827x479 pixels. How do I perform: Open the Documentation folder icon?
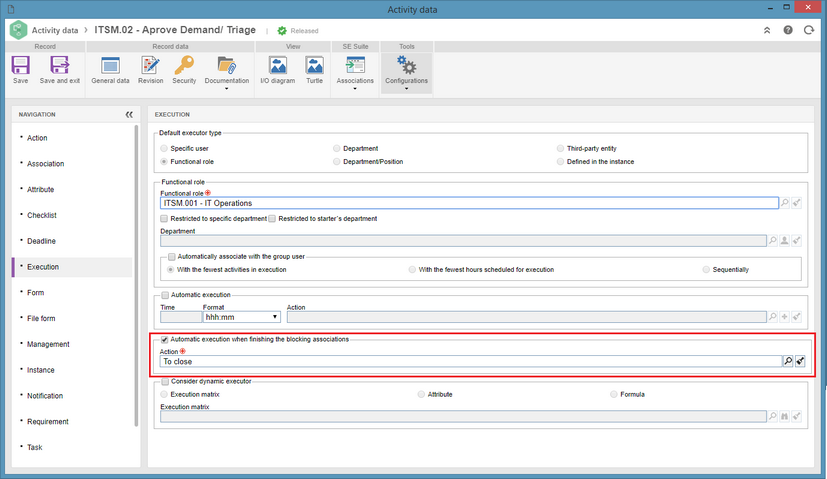227,65
